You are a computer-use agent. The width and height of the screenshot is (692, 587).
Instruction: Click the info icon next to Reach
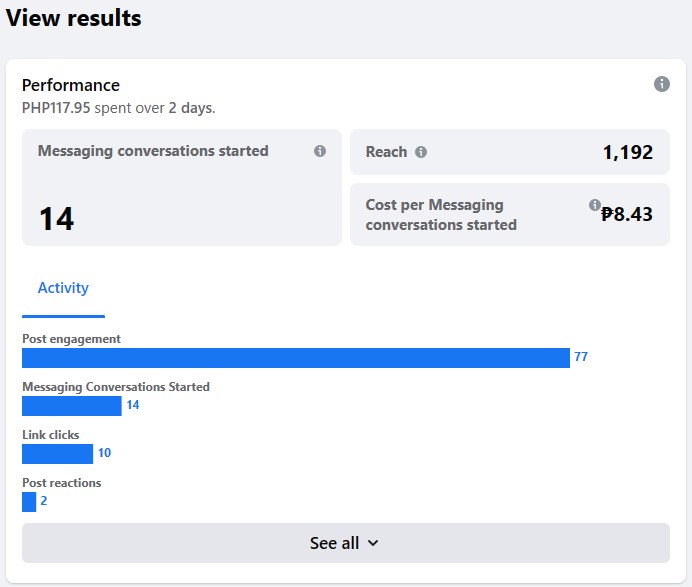tap(421, 152)
